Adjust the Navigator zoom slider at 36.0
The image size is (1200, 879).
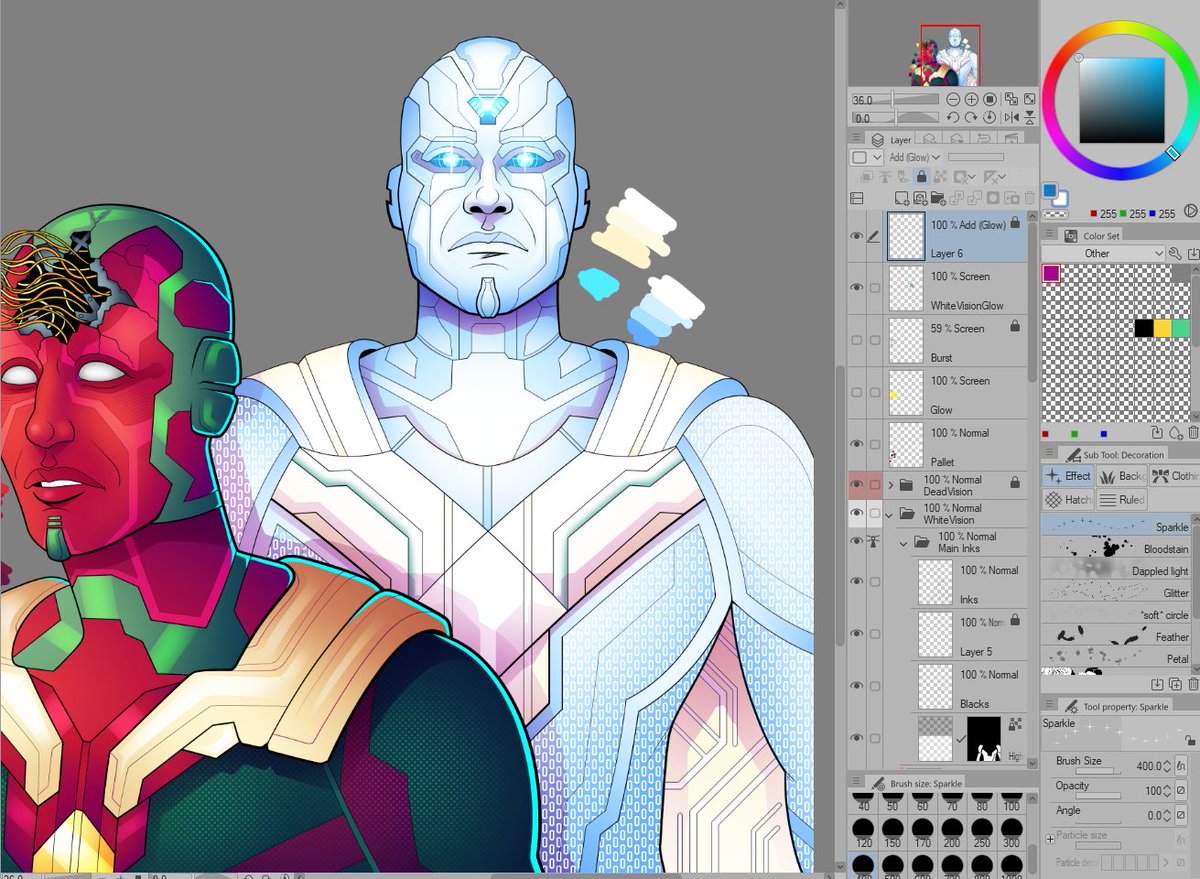coord(895,99)
